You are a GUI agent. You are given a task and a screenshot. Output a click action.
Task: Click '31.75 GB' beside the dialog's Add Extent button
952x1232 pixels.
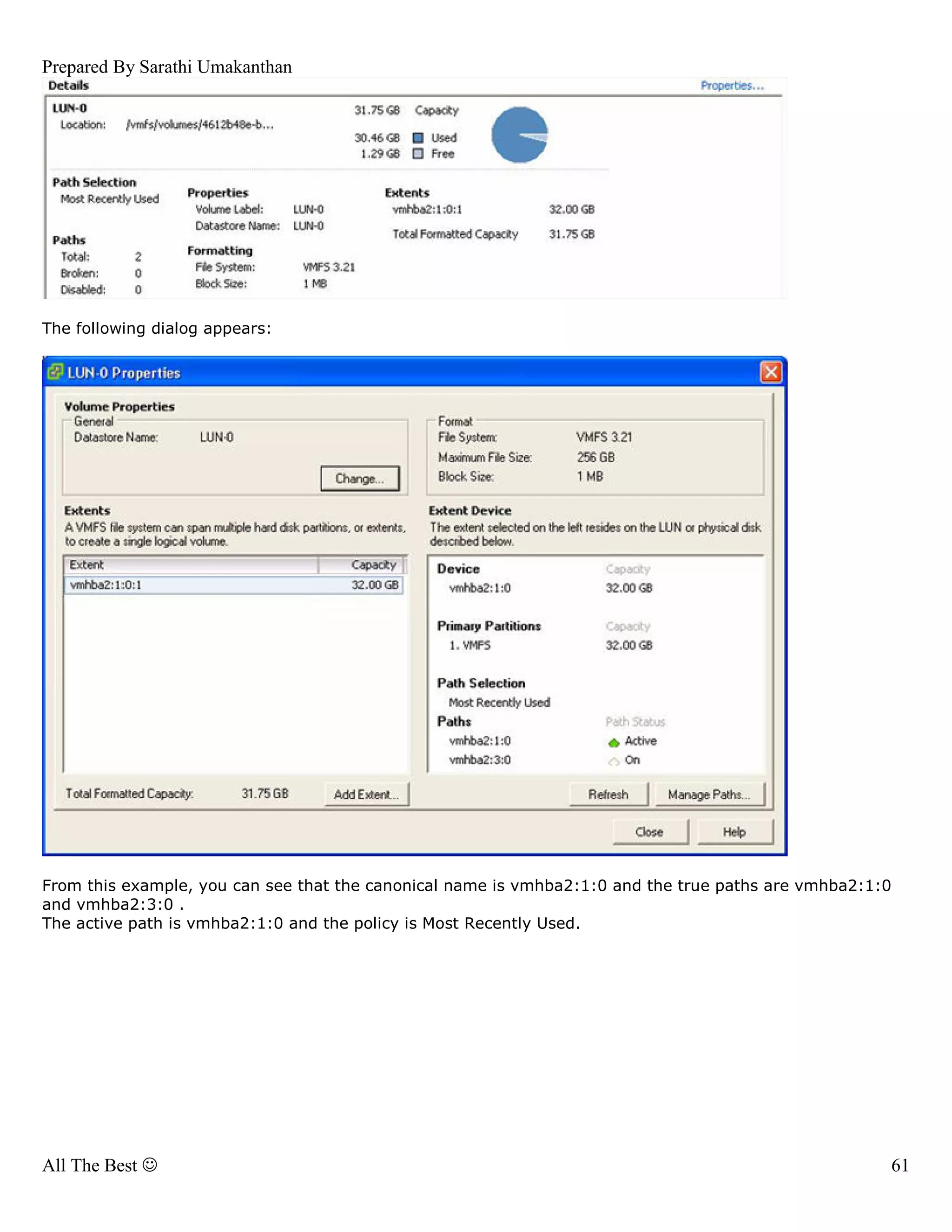click(265, 793)
